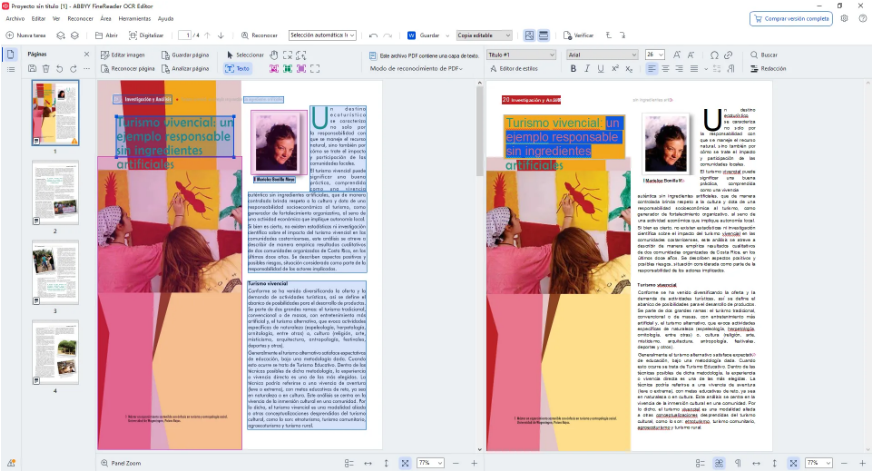This screenshot has width=873, height=472.
Task: Close the Páginas panel
Action: (87, 54)
